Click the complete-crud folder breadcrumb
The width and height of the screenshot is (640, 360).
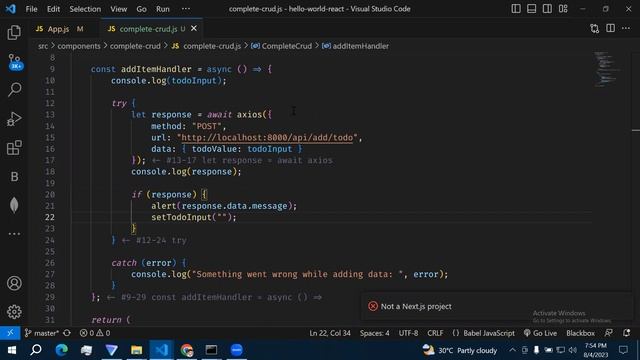[135, 46]
